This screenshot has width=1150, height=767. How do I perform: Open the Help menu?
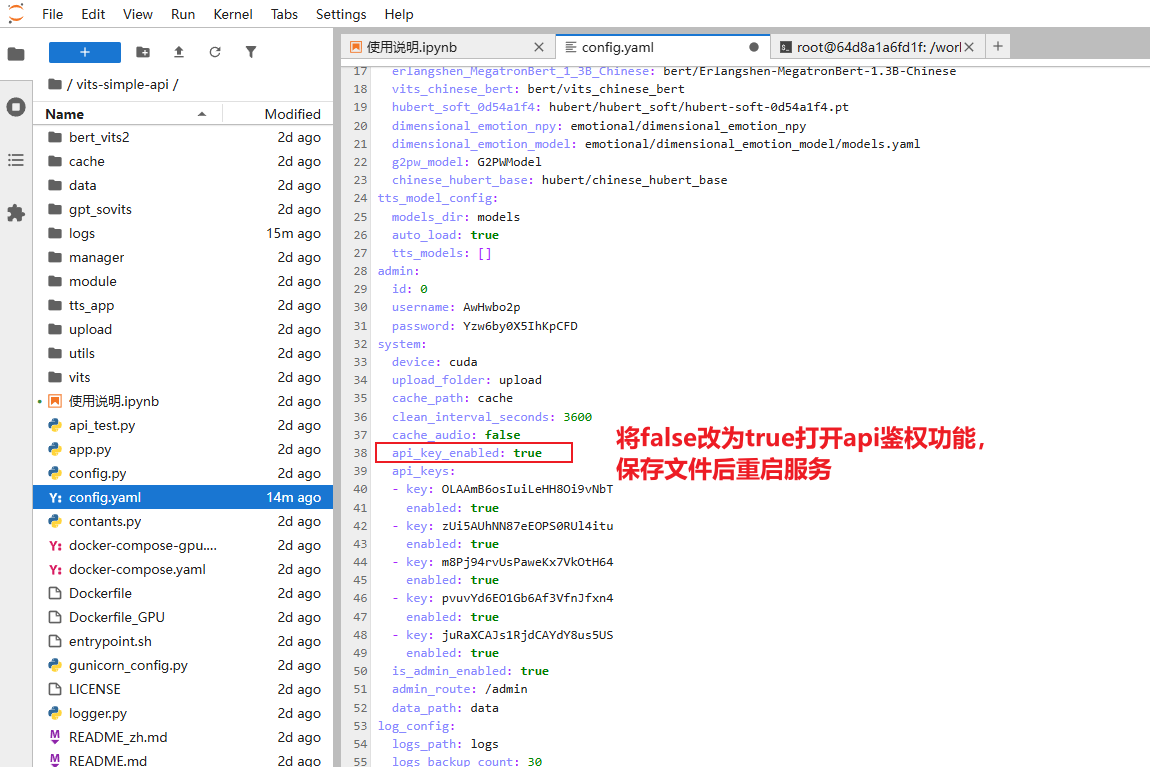tap(399, 14)
